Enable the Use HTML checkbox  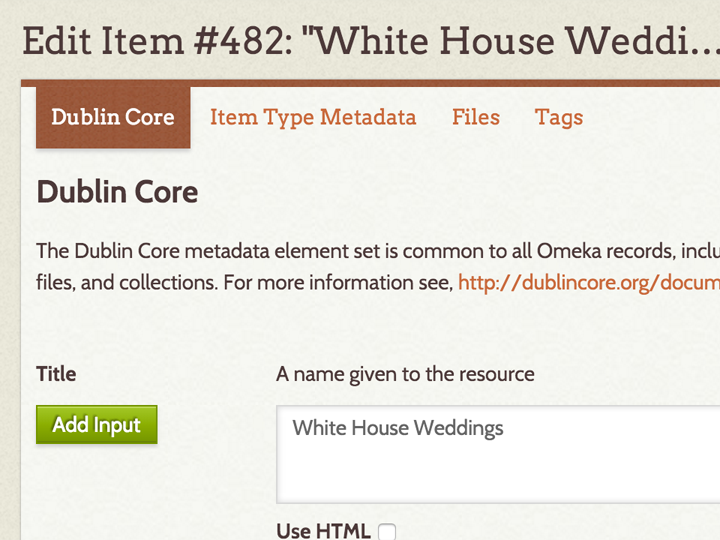pyautogui.click(x=387, y=531)
